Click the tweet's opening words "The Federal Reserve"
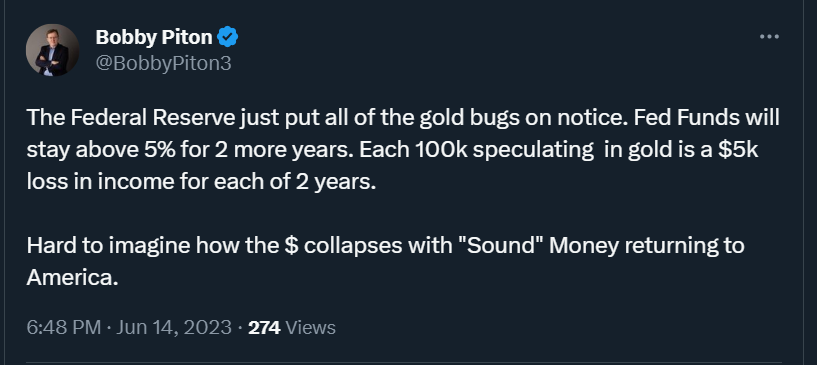Viewport: 817px width, 365px height. pos(131,118)
